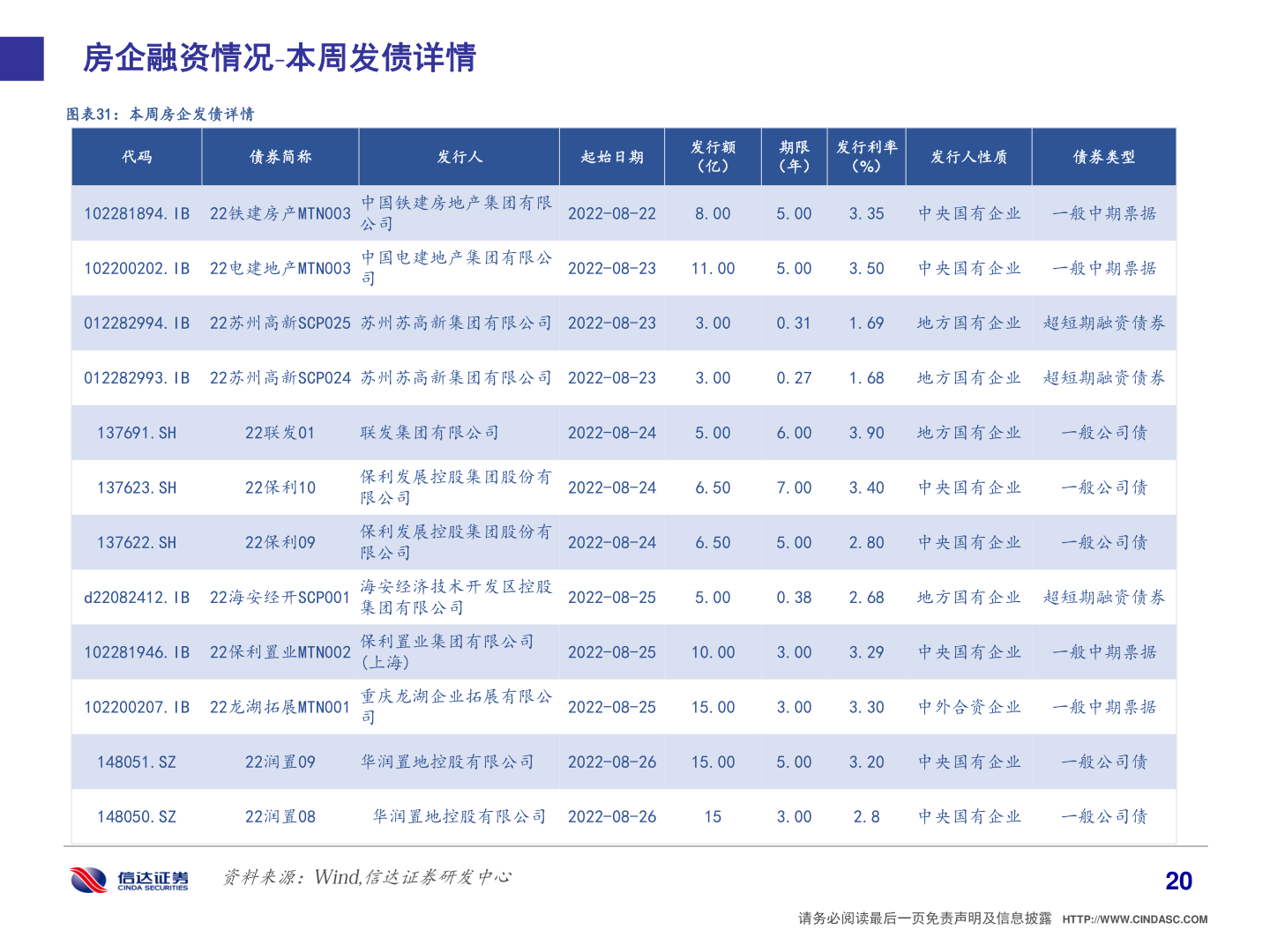Click source note 资料来源：Wind,信达证券研发中心

(367, 877)
